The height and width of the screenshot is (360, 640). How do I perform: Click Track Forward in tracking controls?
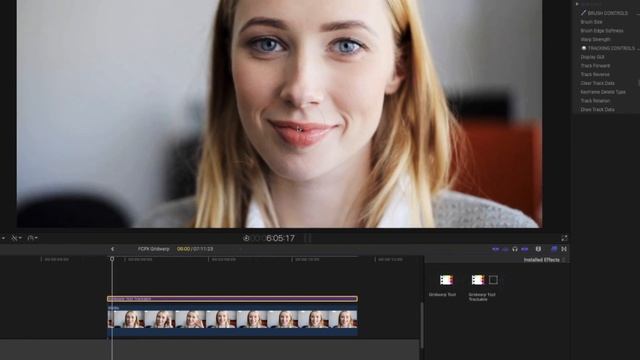[595, 66]
